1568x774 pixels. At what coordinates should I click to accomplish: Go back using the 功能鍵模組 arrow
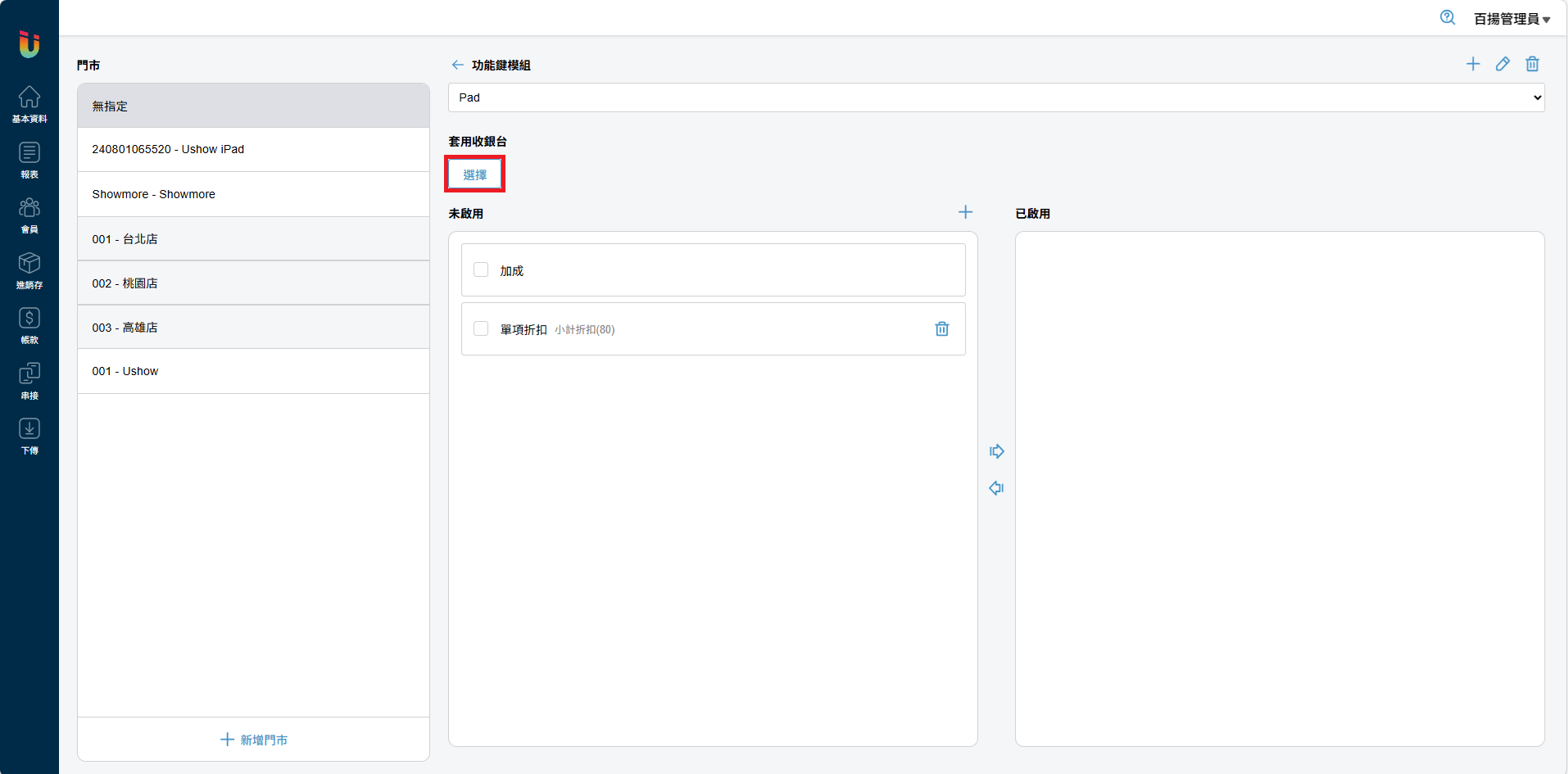[457, 65]
